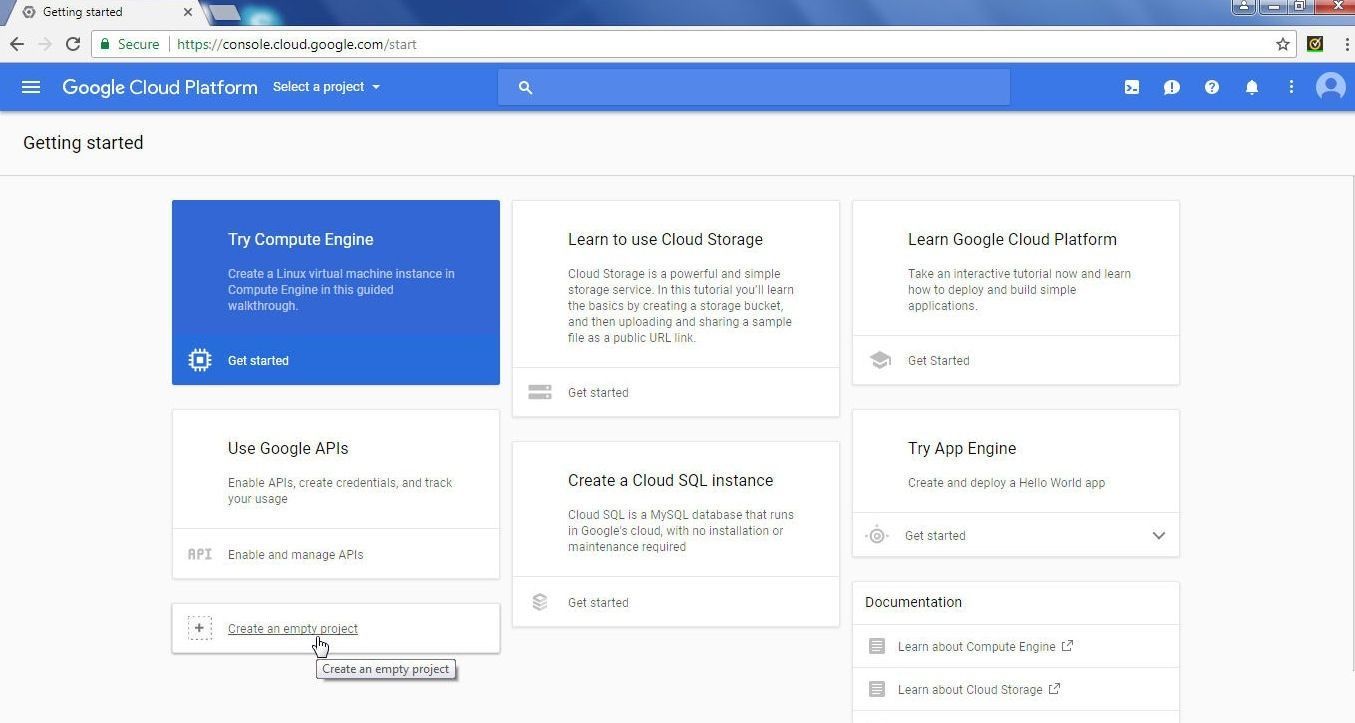The height and width of the screenshot is (723, 1355).
Task: Open the Select a project dropdown
Action: pos(327,87)
